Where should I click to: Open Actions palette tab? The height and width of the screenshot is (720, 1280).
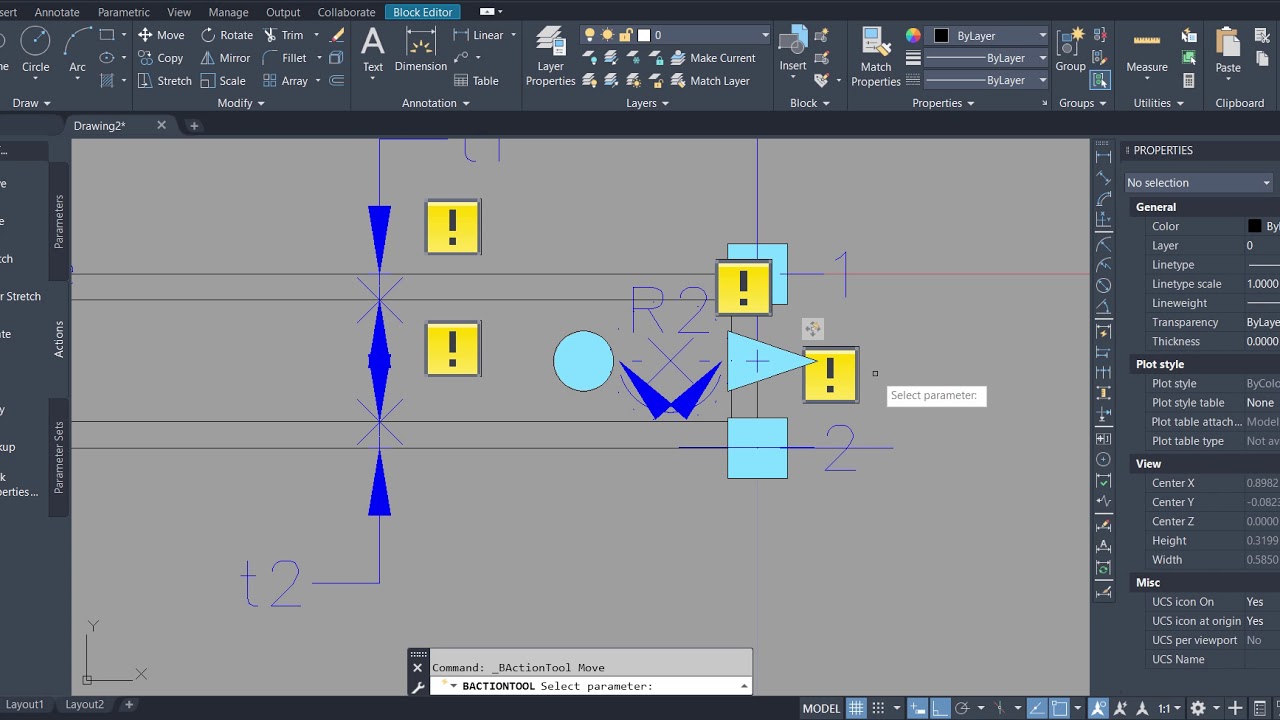(x=59, y=339)
